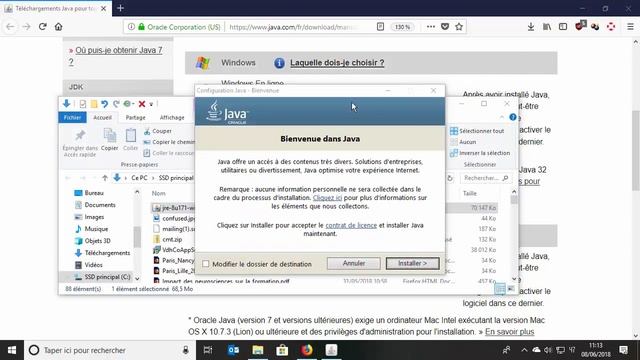This screenshot has width=640, height=360.
Task: Switch Explorer to details view icon
Action: 500,289
